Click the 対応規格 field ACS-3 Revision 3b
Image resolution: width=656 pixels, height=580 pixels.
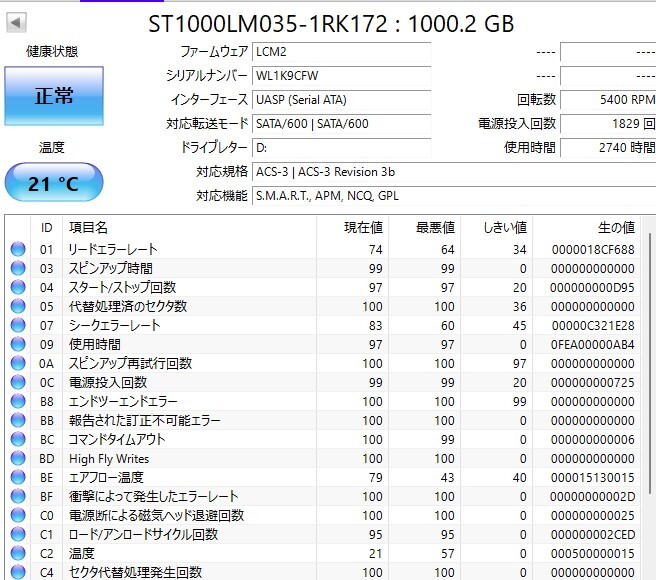tap(454, 172)
